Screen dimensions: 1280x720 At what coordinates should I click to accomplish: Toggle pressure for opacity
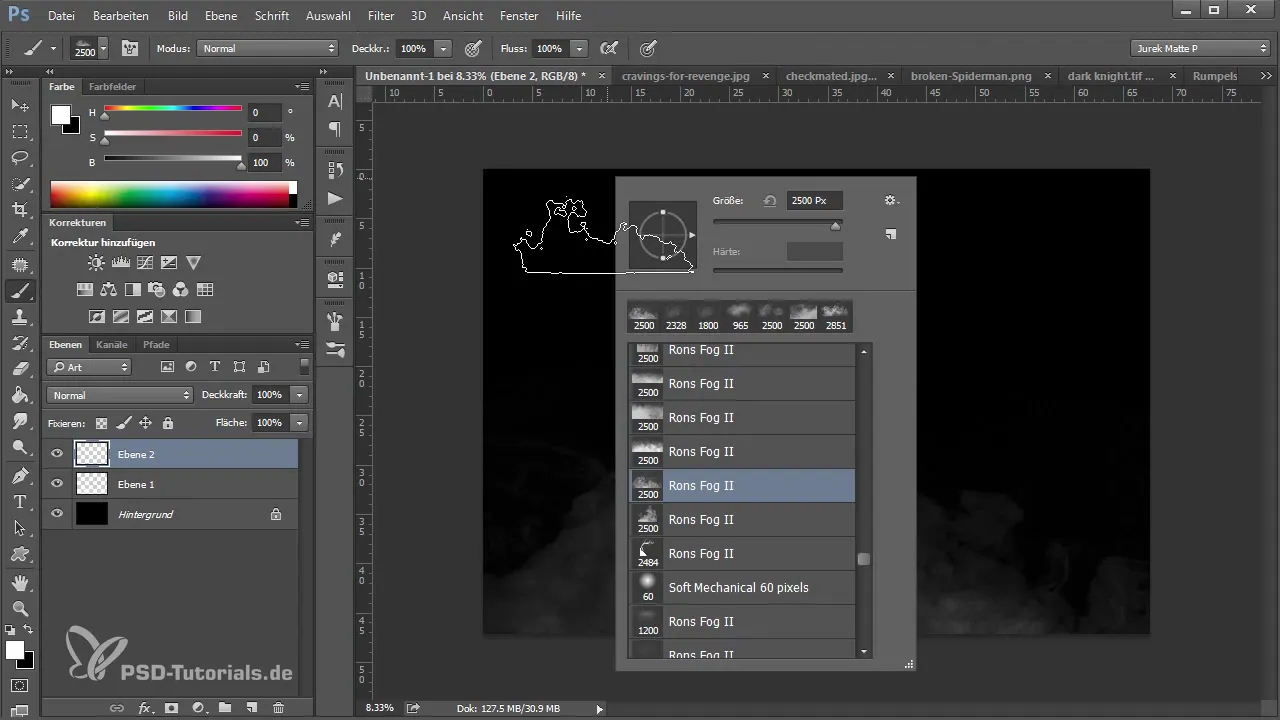pyautogui.click(x=473, y=48)
